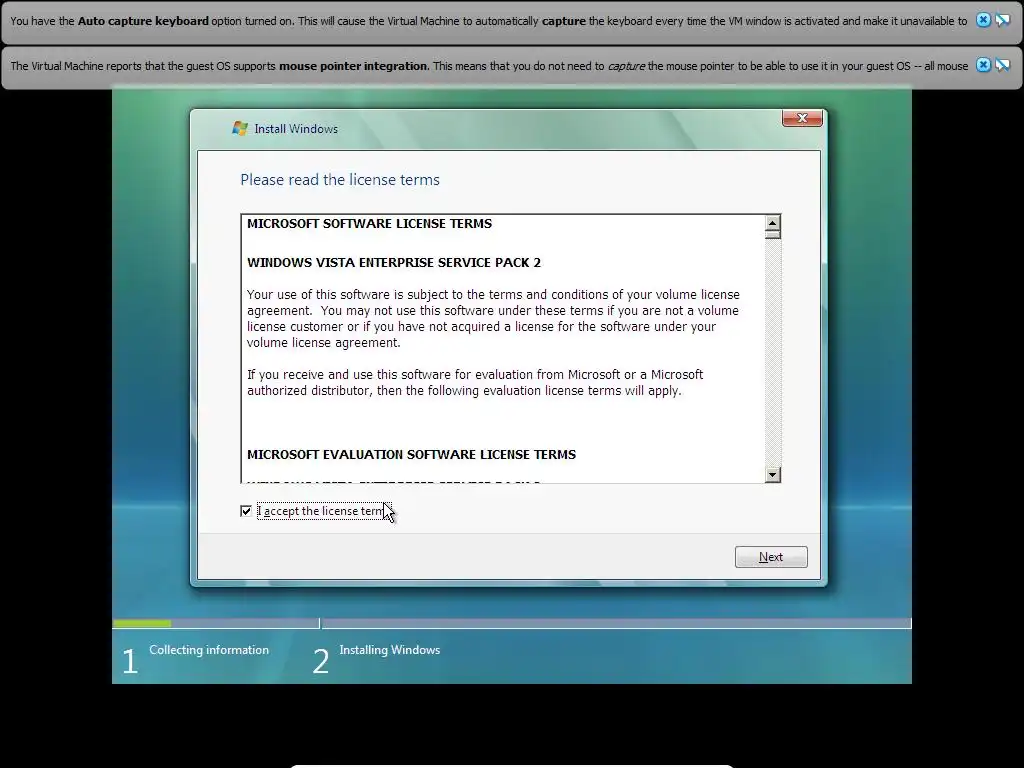Click the 'I accept the license terms' label
Image resolution: width=1024 pixels, height=768 pixels.
point(323,511)
